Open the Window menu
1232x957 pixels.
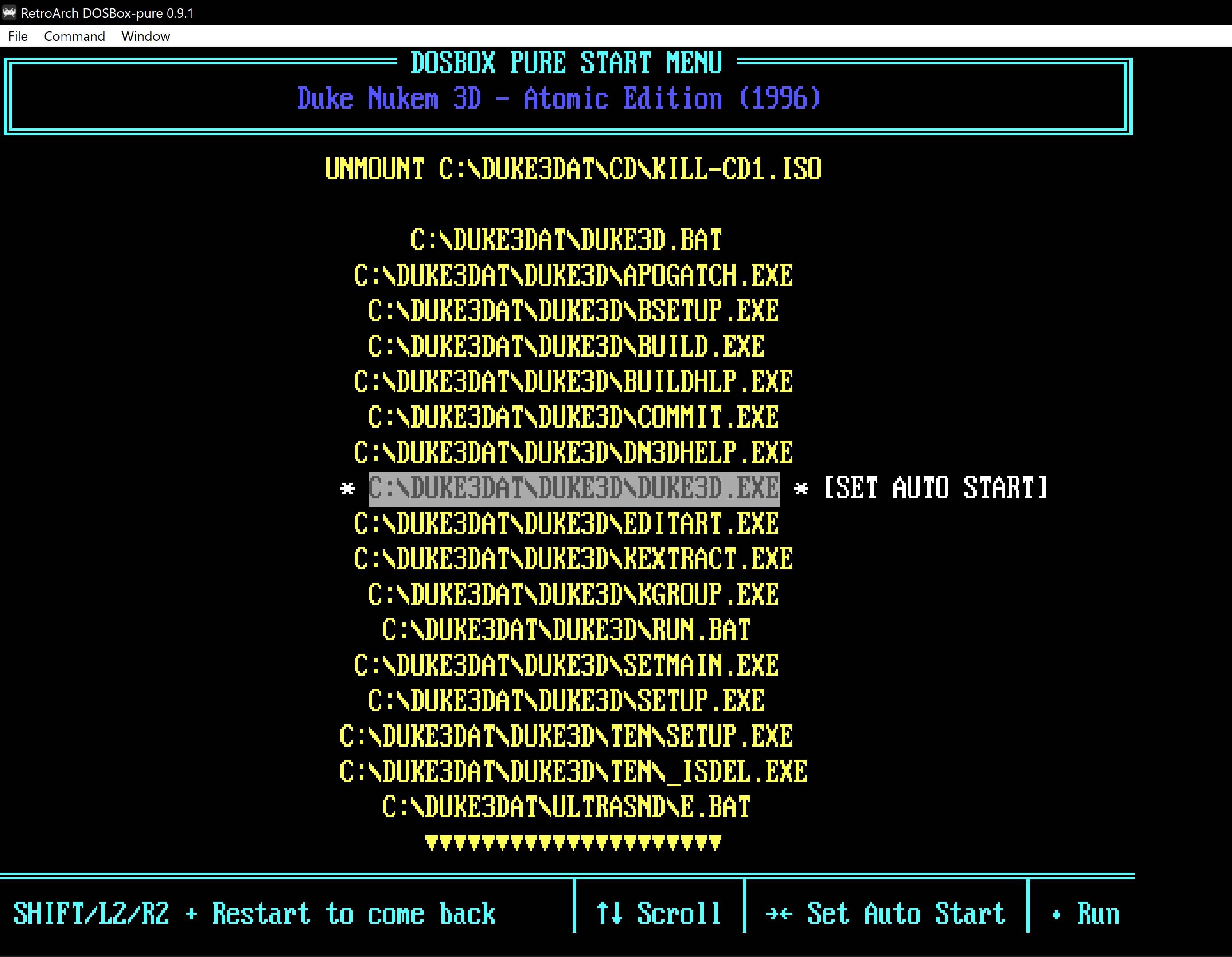click(x=145, y=36)
